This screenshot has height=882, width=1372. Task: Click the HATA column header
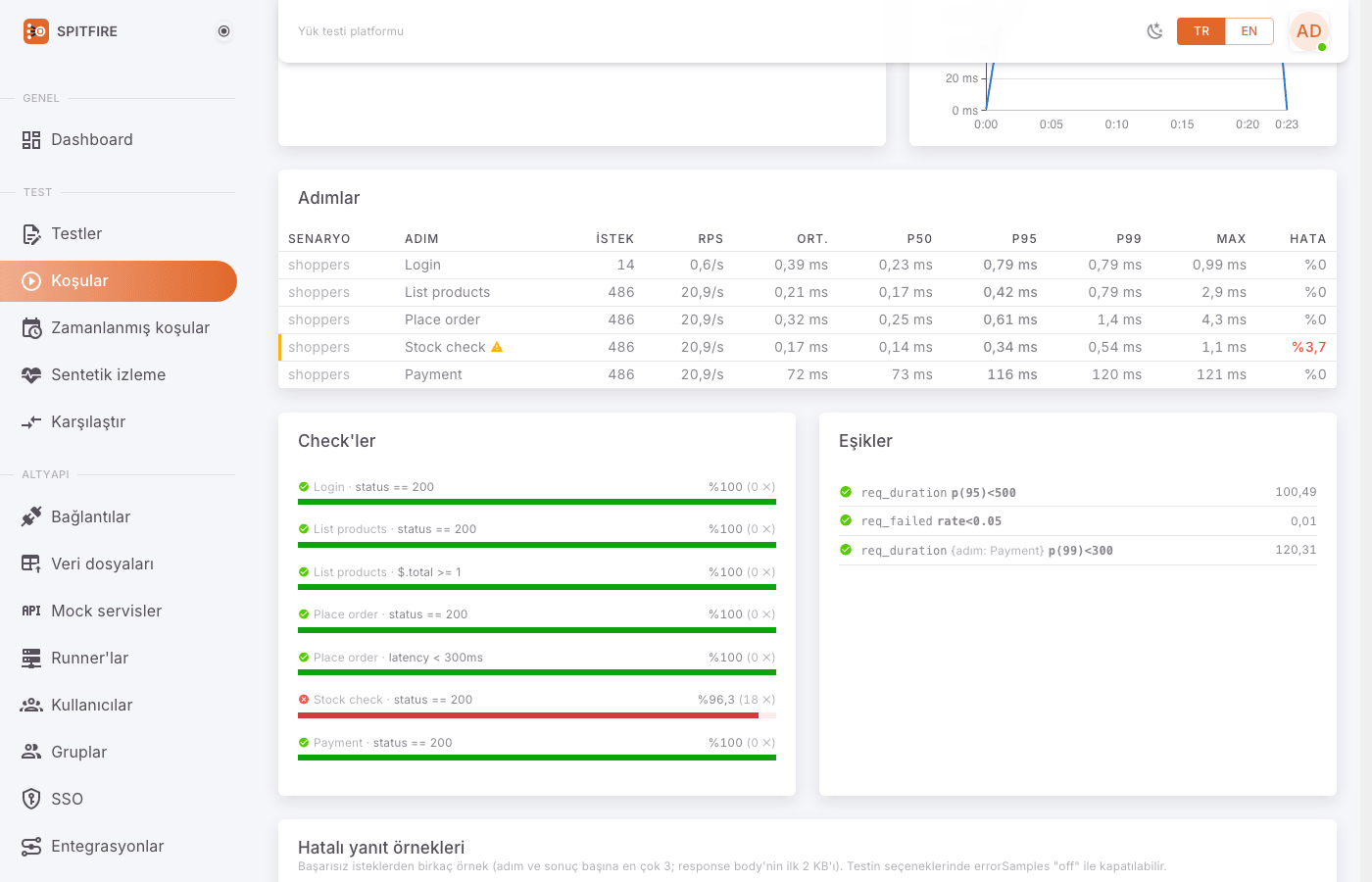pyautogui.click(x=1308, y=239)
